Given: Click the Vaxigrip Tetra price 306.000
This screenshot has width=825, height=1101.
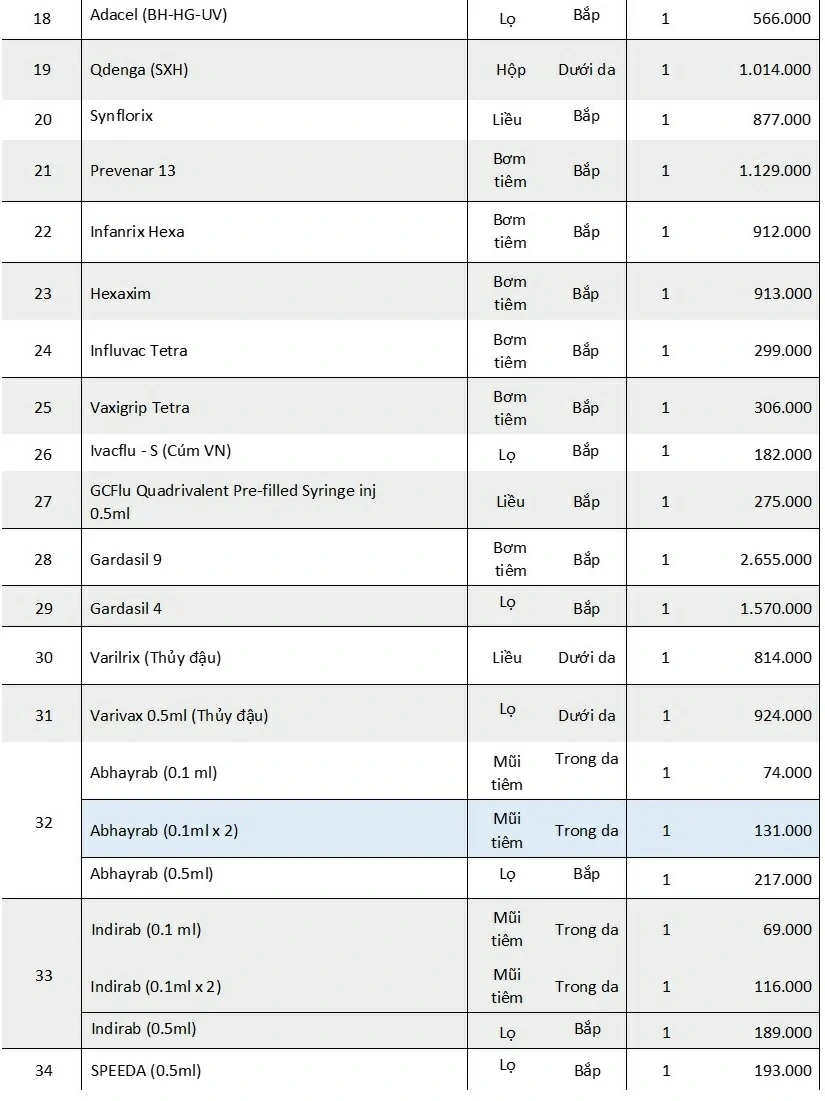Looking at the screenshot, I should click(x=782, y=407).
